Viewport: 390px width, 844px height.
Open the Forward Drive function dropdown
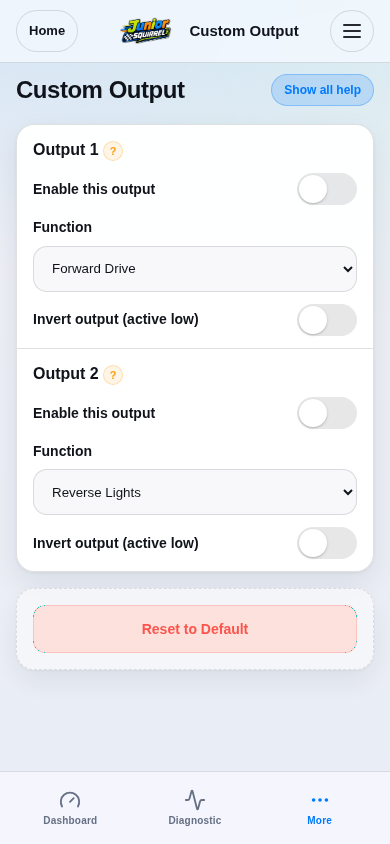pos(195,269)
